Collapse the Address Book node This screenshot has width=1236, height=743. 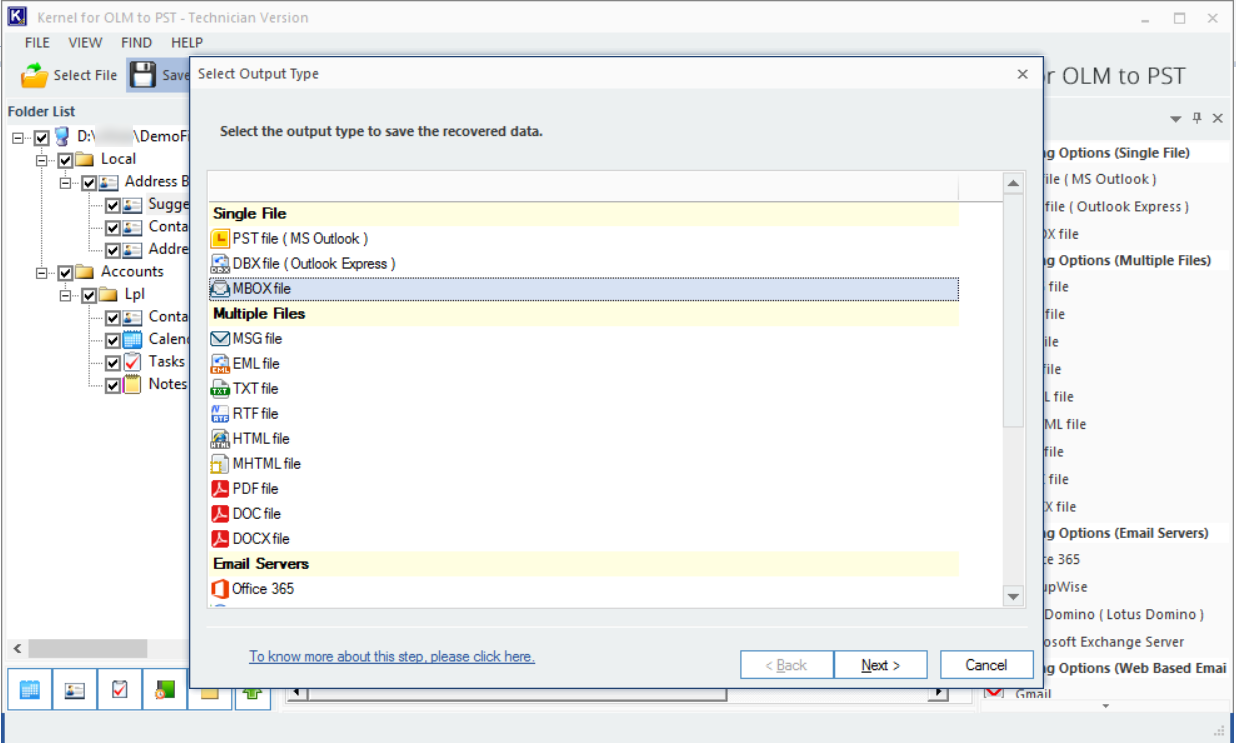click(66, 183)
